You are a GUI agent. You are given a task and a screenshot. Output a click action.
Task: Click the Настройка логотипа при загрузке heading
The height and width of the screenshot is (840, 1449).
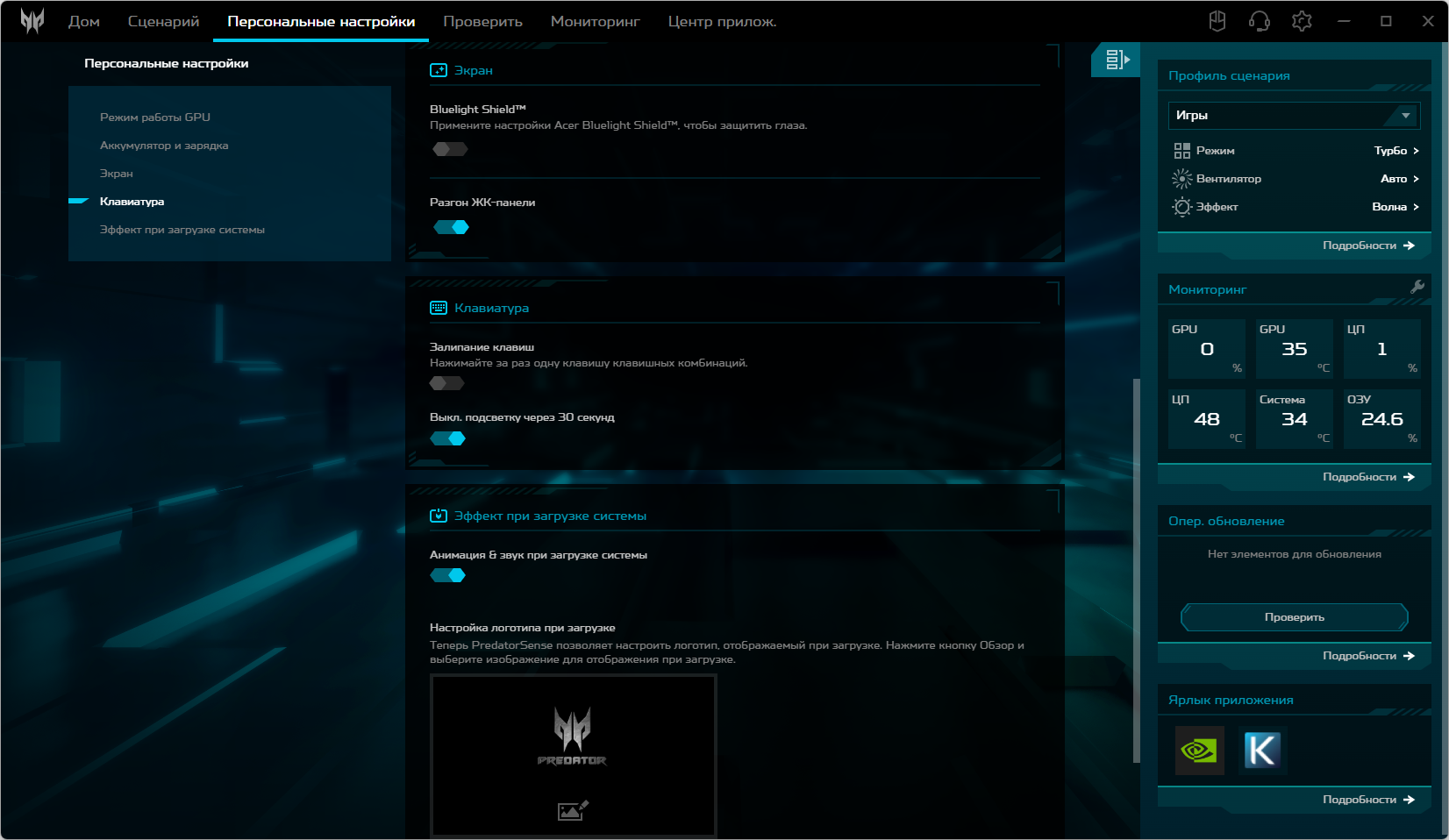point(523,628)
